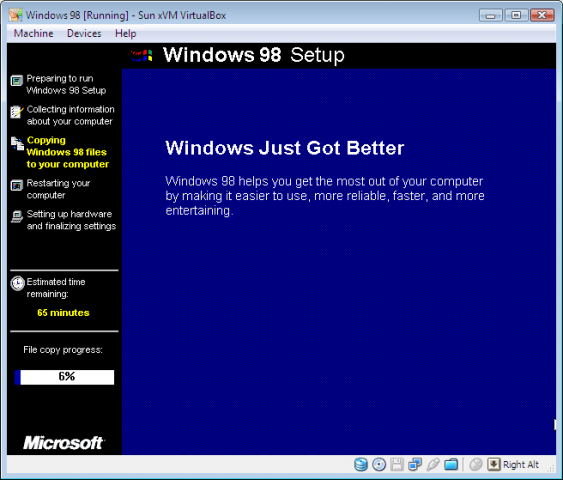Viewport: 563px width, 480px height.
Task: Click the shared folders status icon
Action: pos(451,465)
